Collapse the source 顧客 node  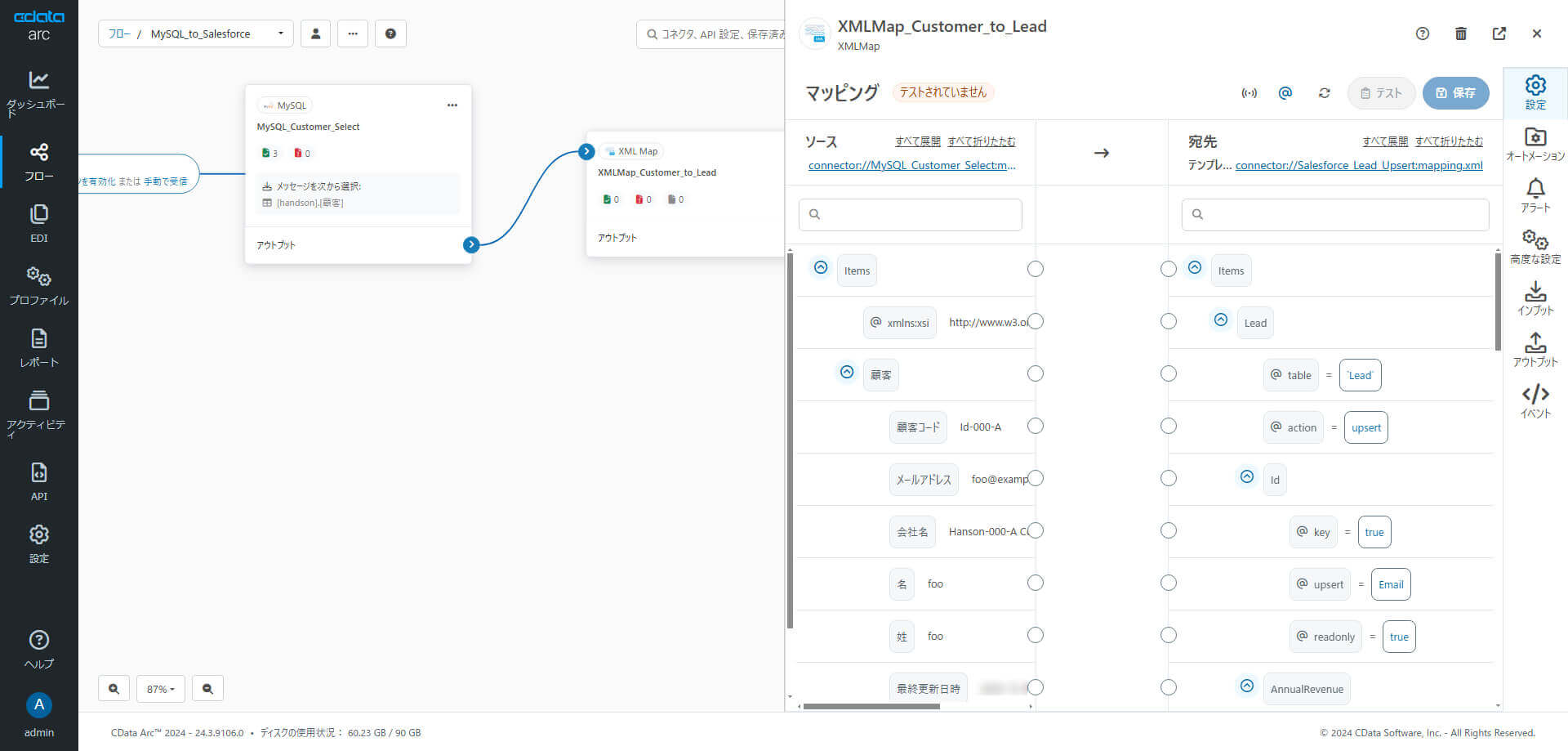coord(847,372)
